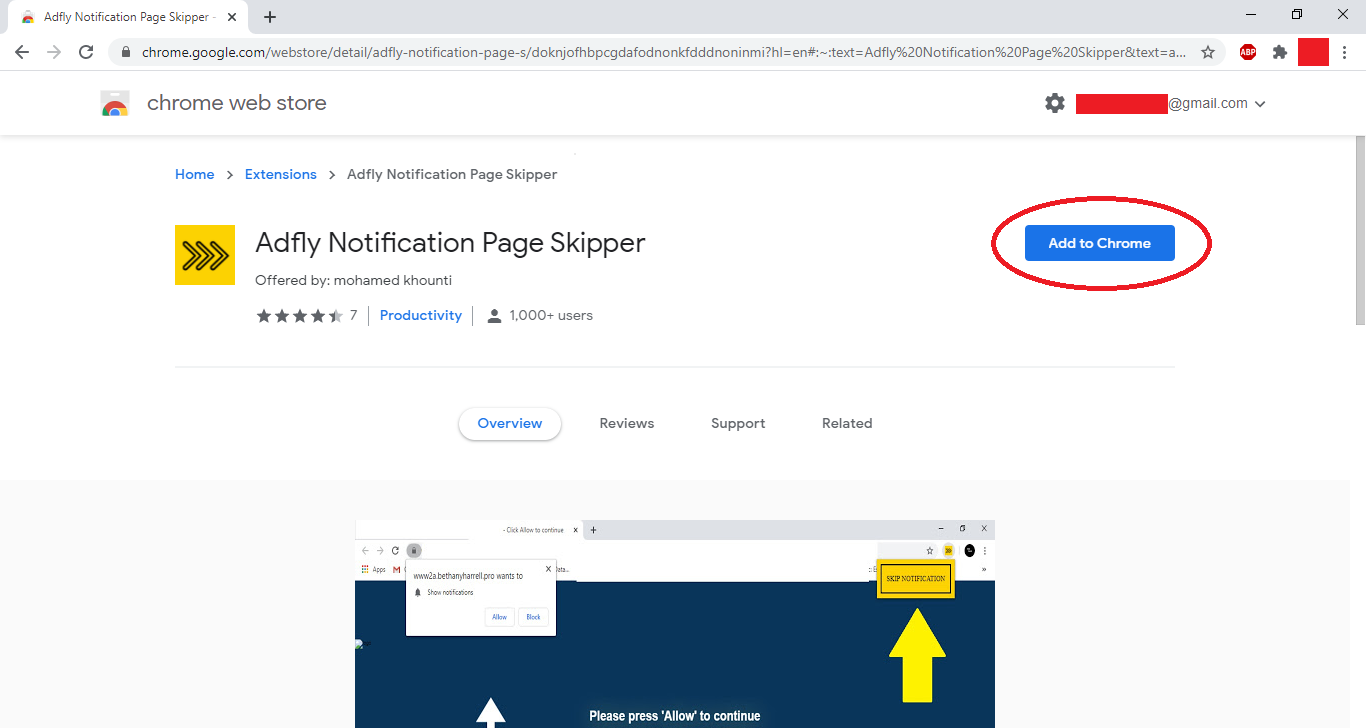Image resolution: width=1366 pixels, height=728 pixels.
Task: Click 'Offered by: mohamed khounti' text
Action: (354, 280)
